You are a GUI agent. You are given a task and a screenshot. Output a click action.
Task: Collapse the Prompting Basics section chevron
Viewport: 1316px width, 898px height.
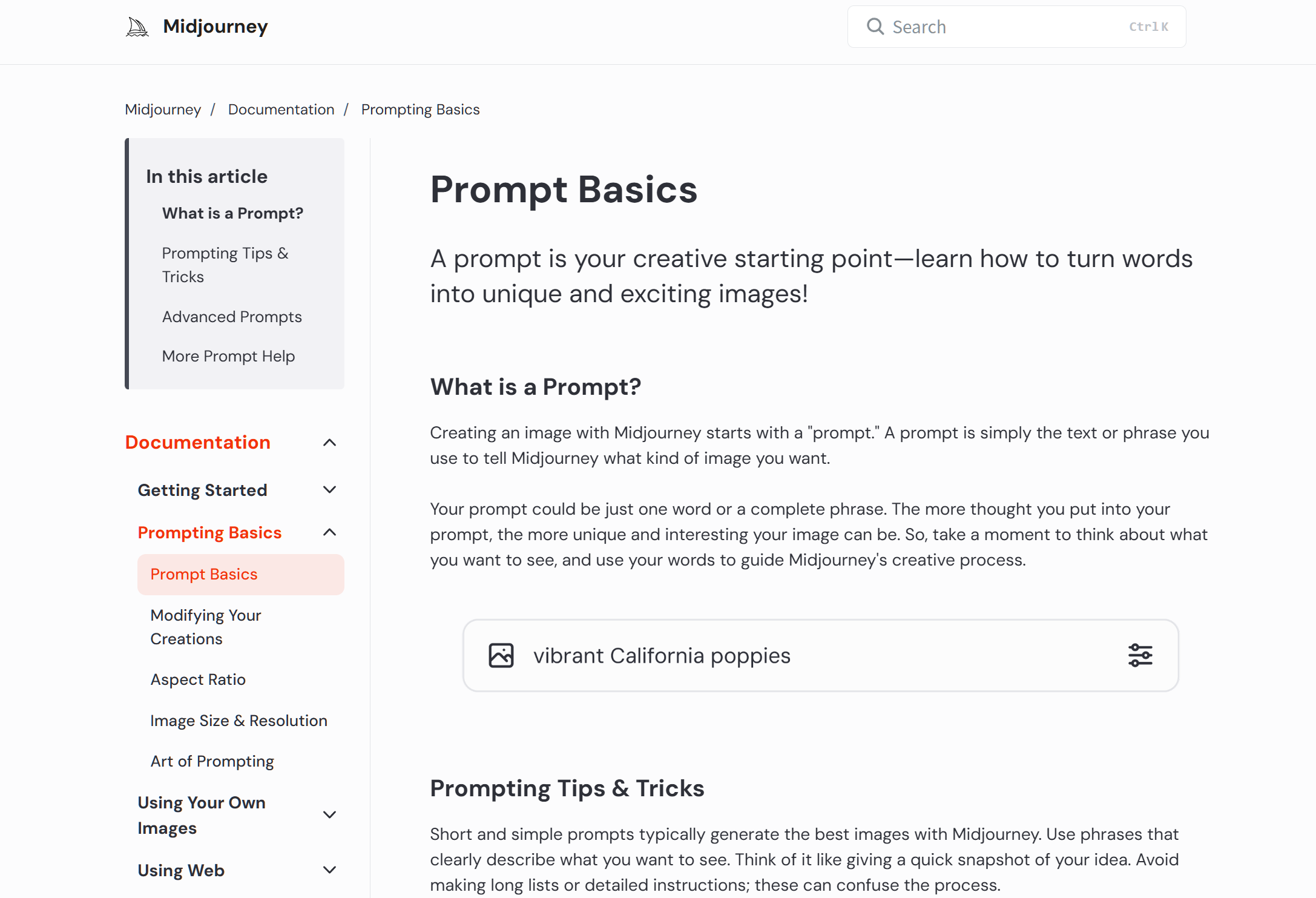329,532
